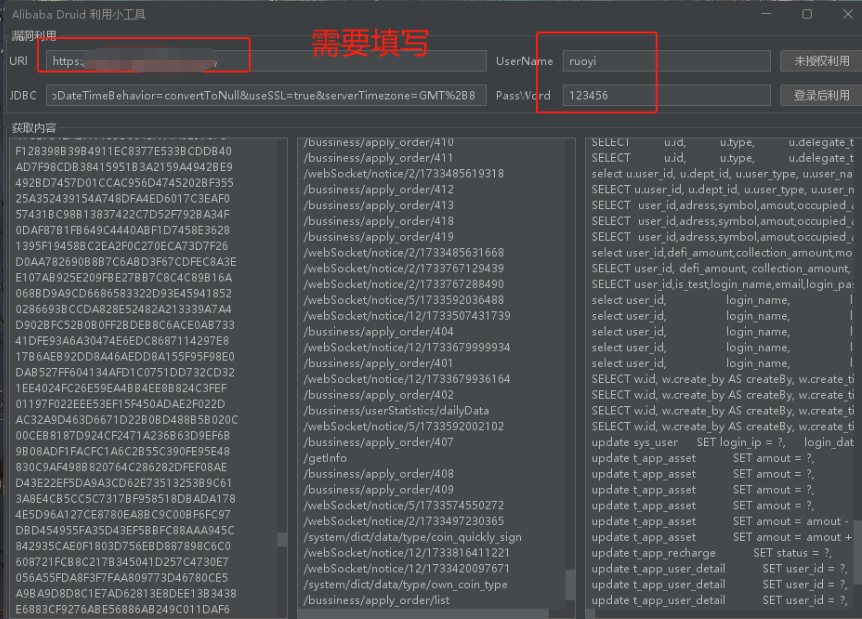Select session D0AA782690B8B7C6ABD3F67CDFEC8A3E
Viewport: 862px width, 619px height.
(124, 262)
